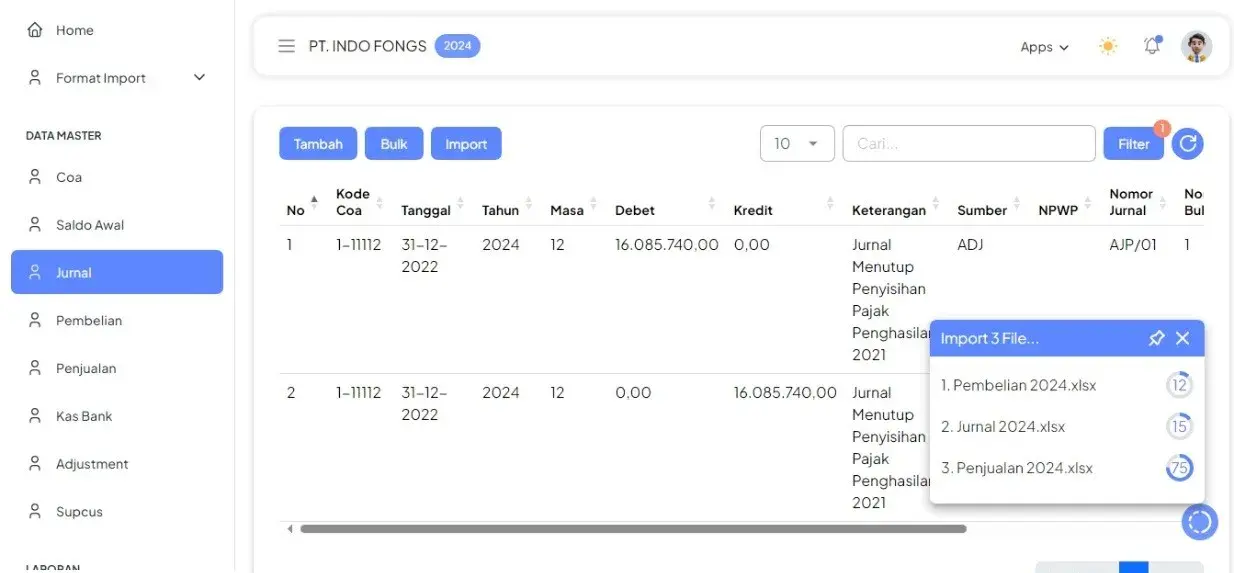
Task: Click the Cari search field
Action: pos(969,143)
